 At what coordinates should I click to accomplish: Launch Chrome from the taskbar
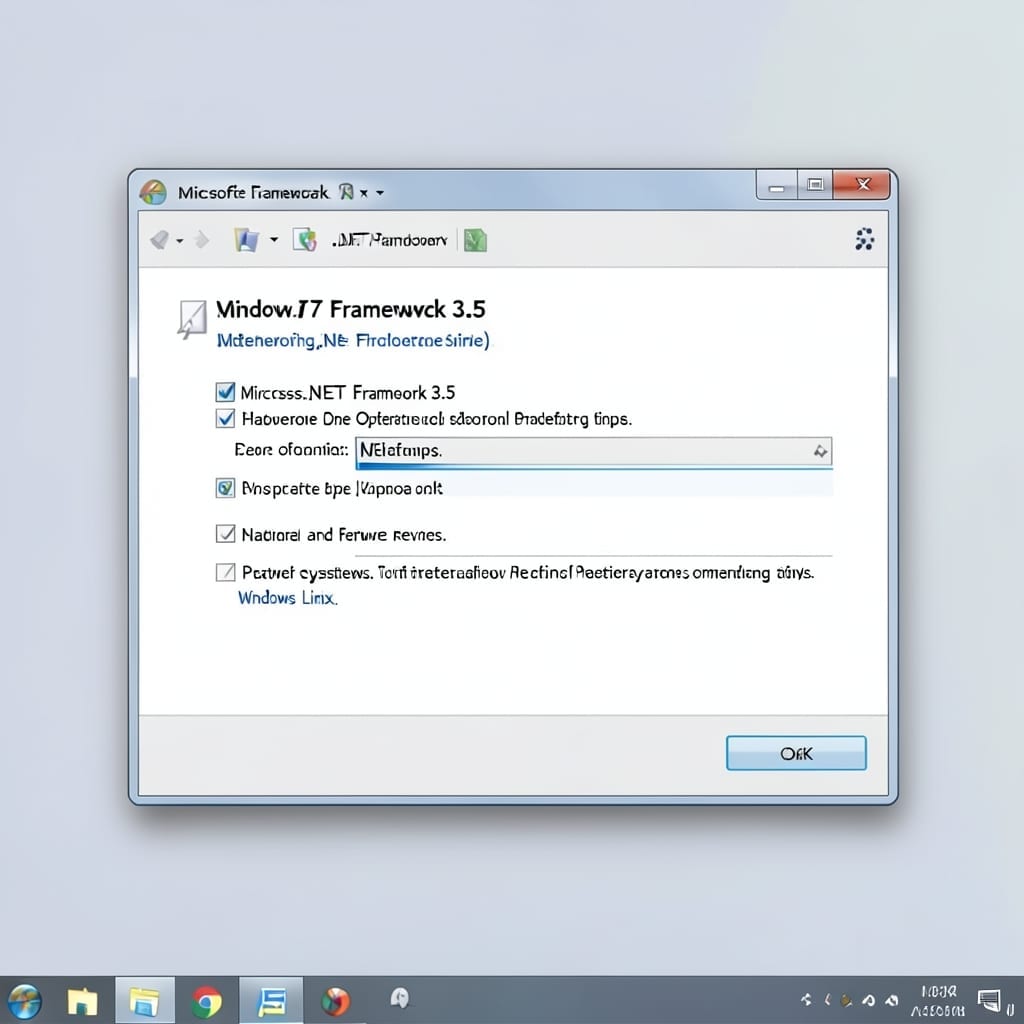[x=206, y=1002]
